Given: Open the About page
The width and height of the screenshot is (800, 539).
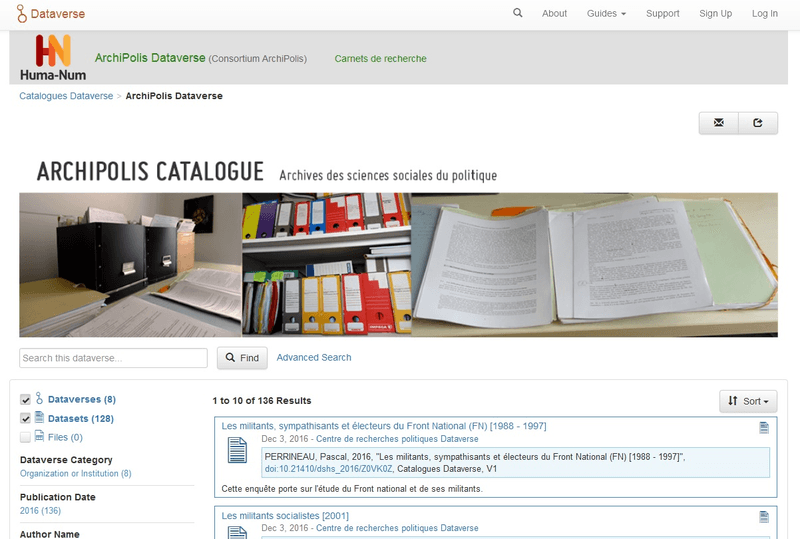Looking at the screenshot, I should pyautogui.click(x=554, y=14).
